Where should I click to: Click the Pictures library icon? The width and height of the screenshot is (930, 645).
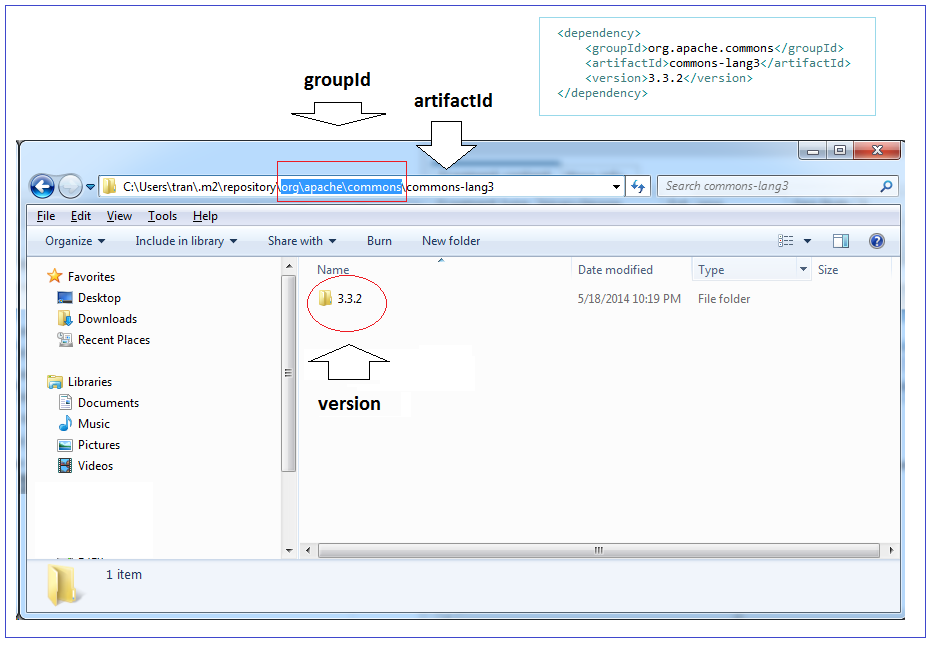point(65,445)
